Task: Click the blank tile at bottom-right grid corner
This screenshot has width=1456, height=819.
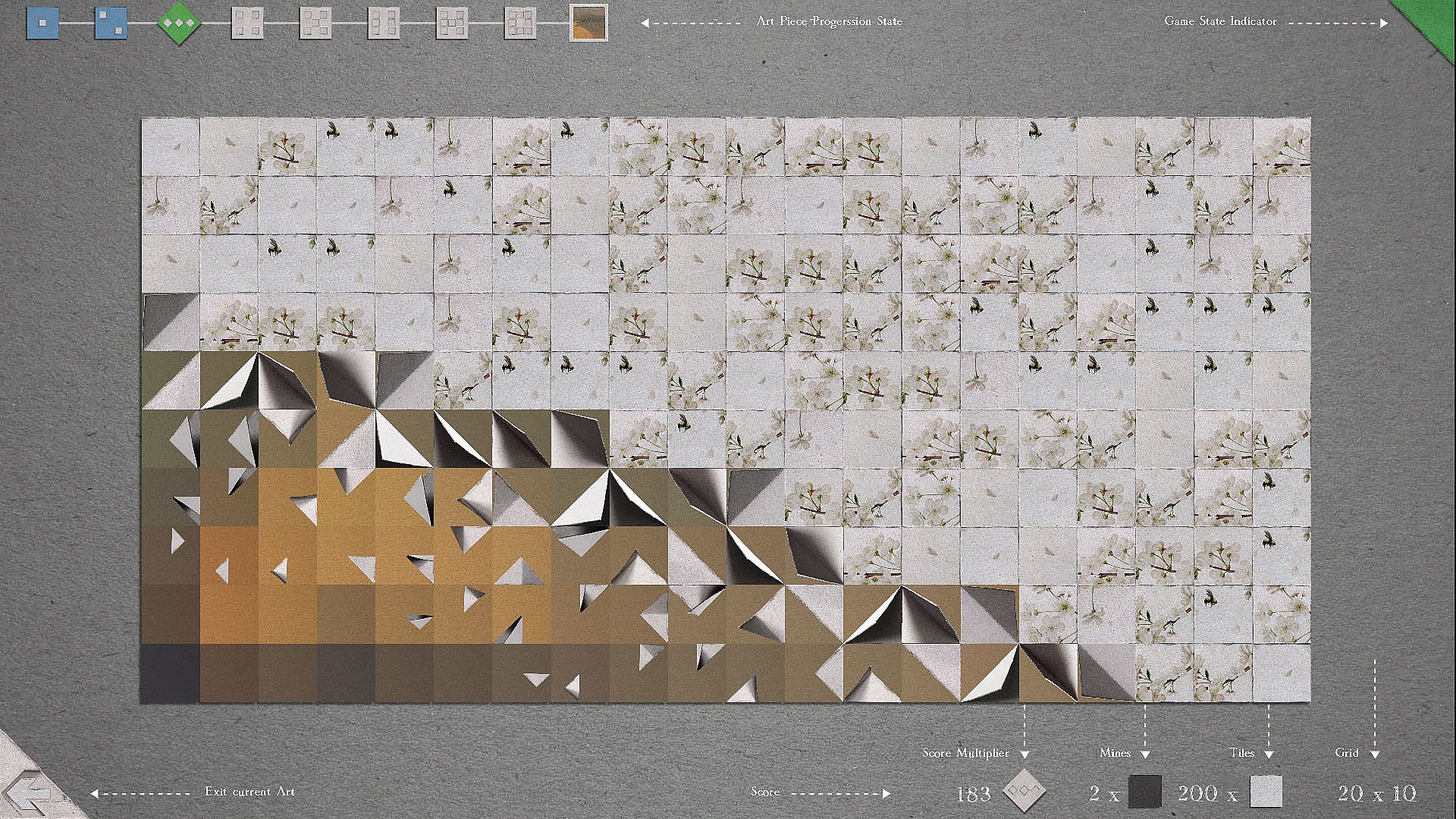Action: click(x=1282, y=673)
